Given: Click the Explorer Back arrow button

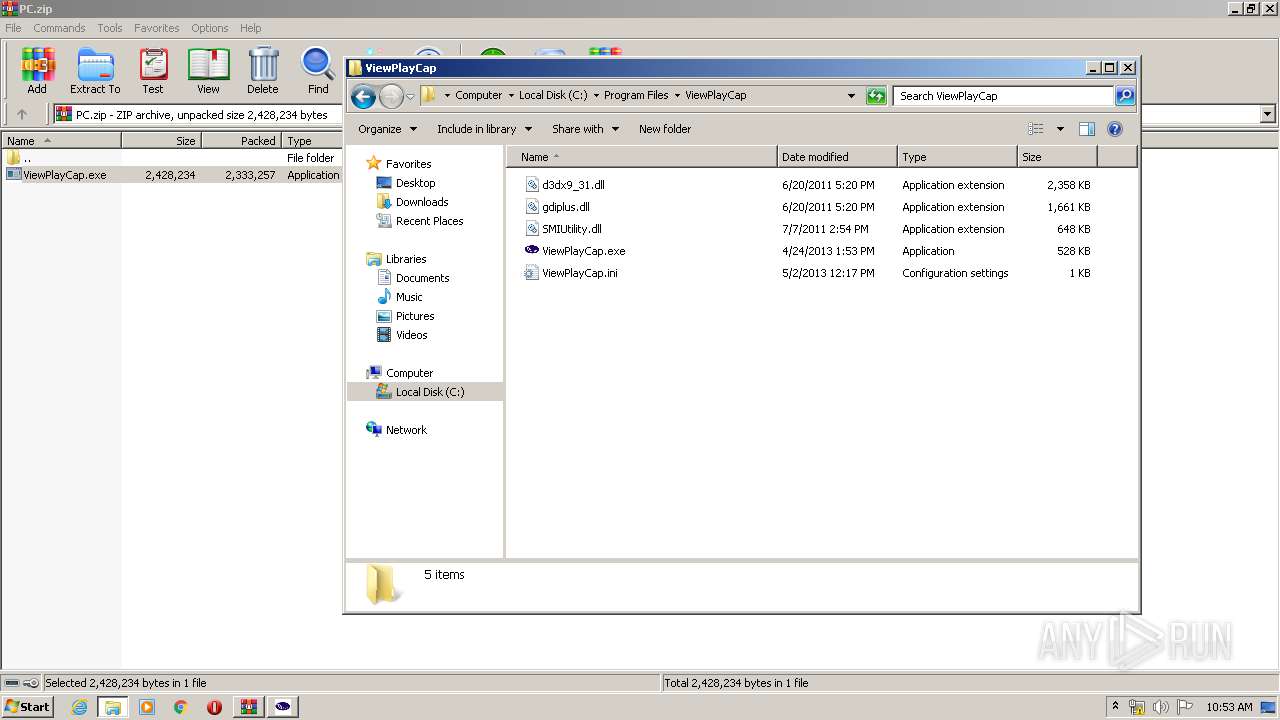Looking at the screenshot, I should pos(363,96).
